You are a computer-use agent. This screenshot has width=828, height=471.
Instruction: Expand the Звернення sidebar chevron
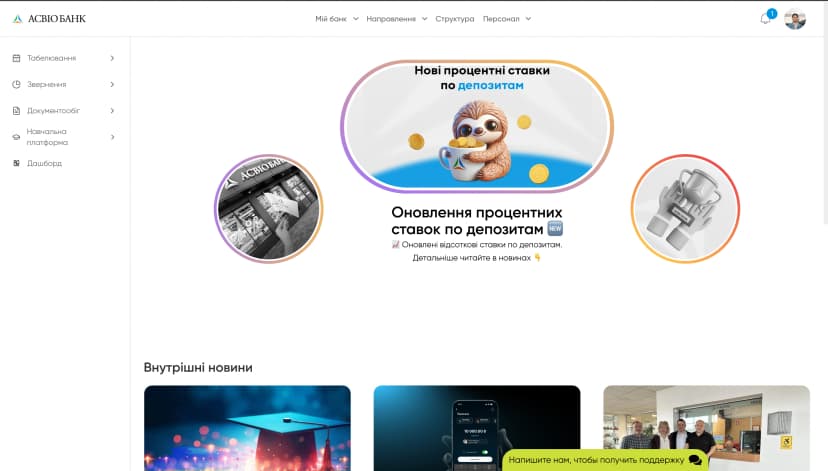(x=112, y=84)
